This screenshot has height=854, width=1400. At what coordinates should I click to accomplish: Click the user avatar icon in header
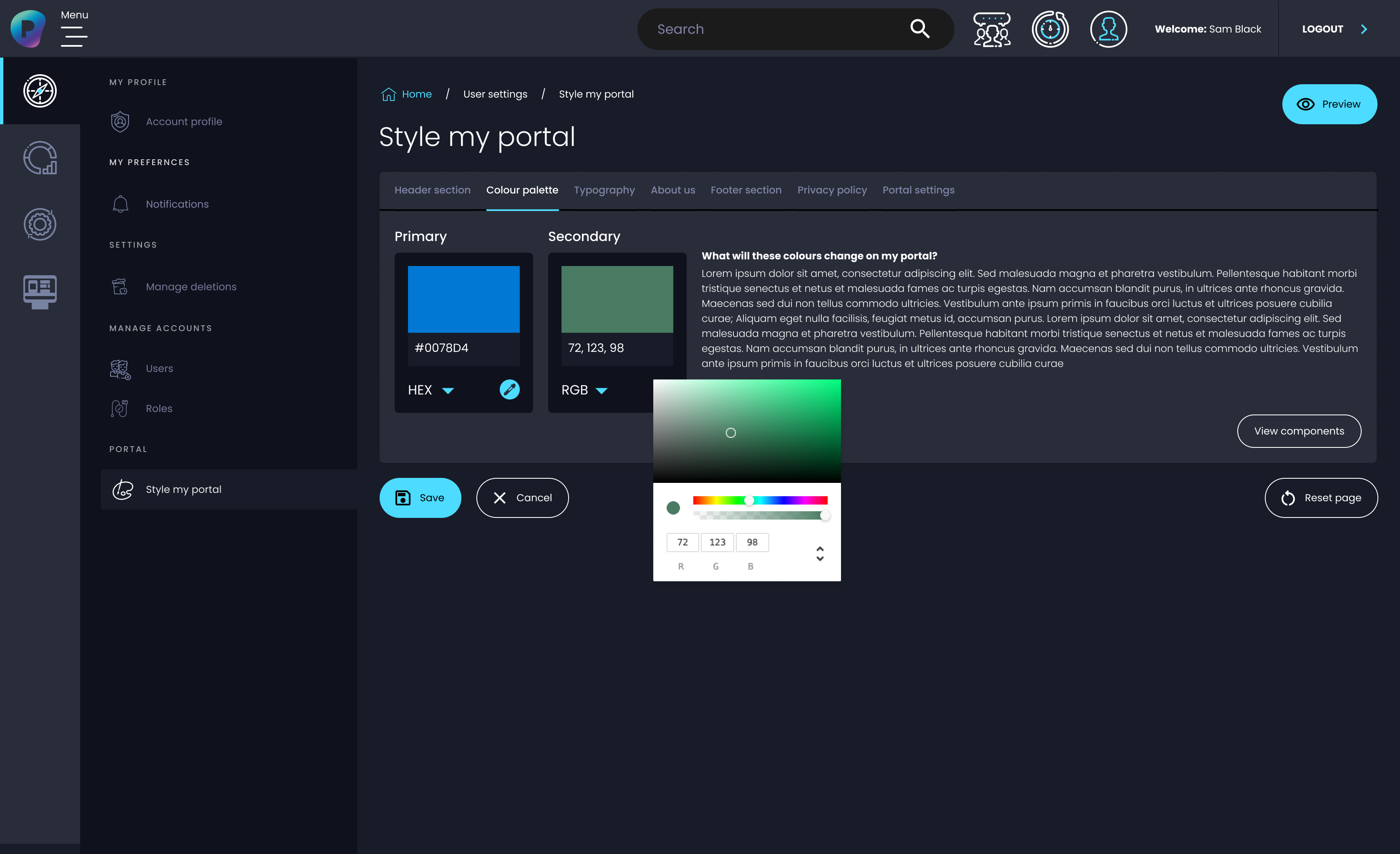tap(1108, 29)
